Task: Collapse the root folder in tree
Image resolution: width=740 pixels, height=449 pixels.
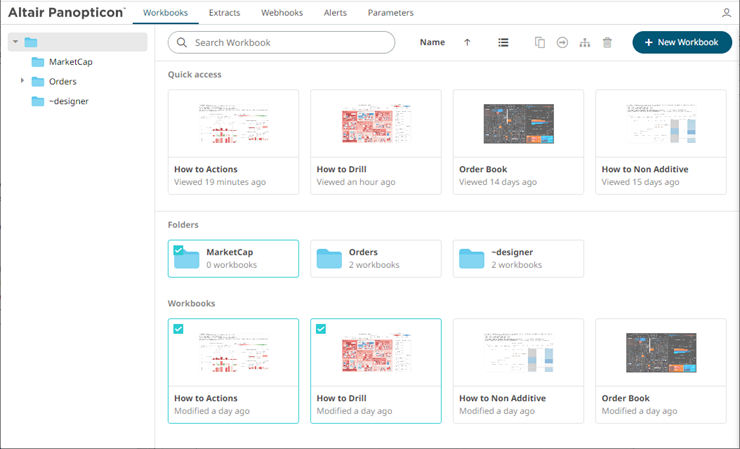Action: pos(15,42)
